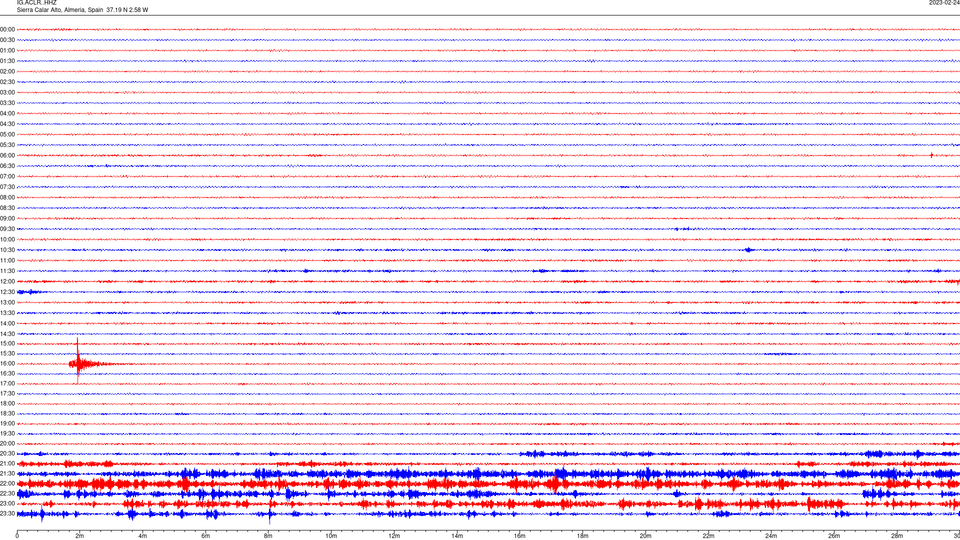The height and width of the screenshot is (540, 960).
Task: Click the 20m tick label on time axis
Action: (645, 536)
